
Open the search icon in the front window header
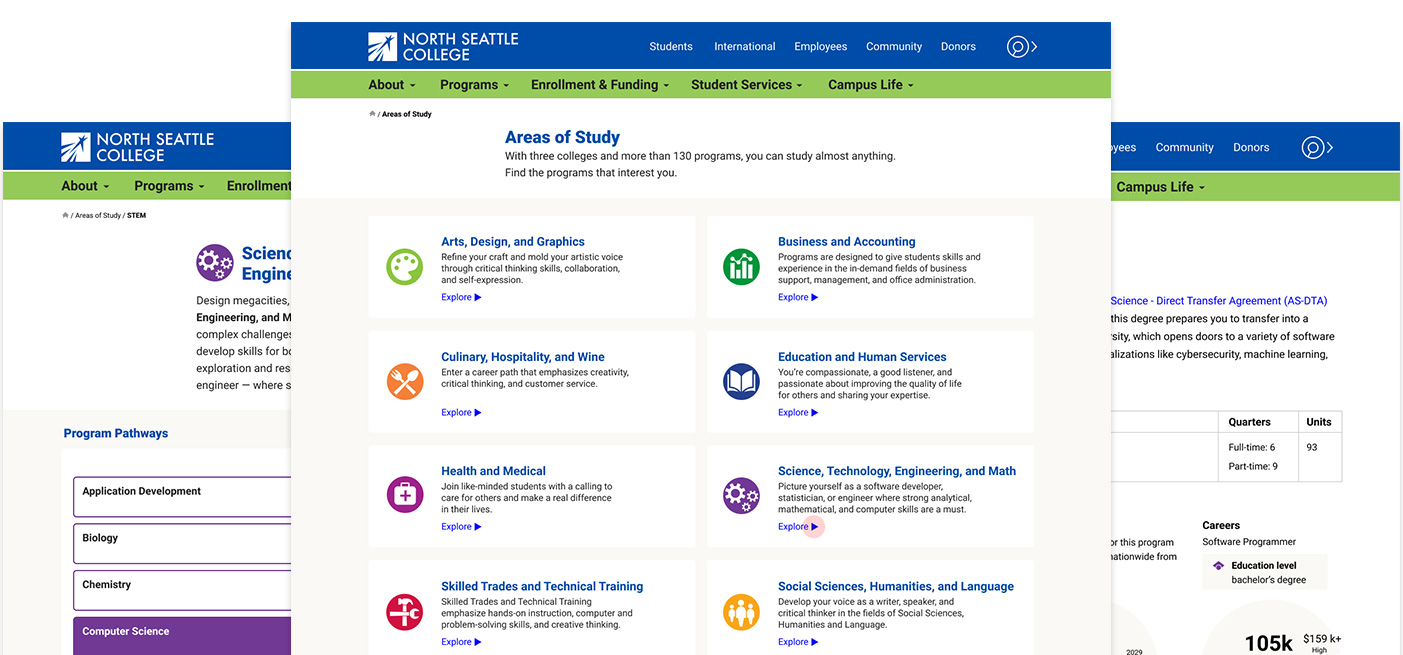1021,47
